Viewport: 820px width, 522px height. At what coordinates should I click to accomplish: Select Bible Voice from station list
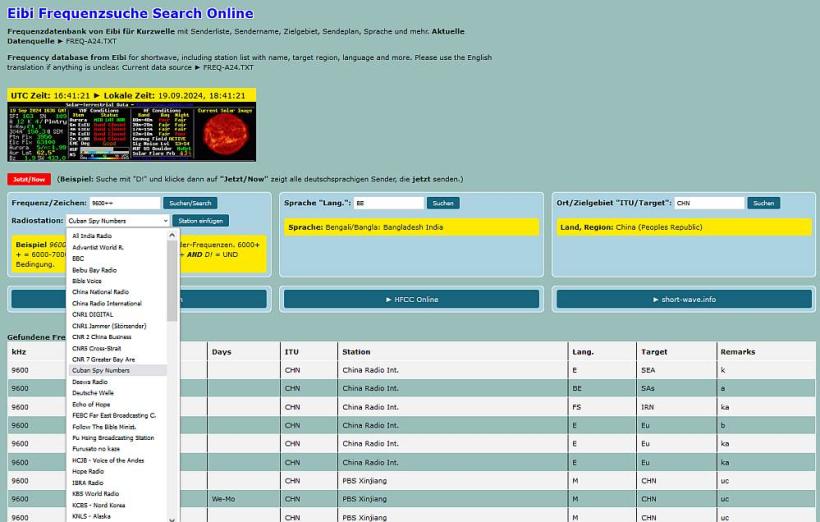[118, 281]
